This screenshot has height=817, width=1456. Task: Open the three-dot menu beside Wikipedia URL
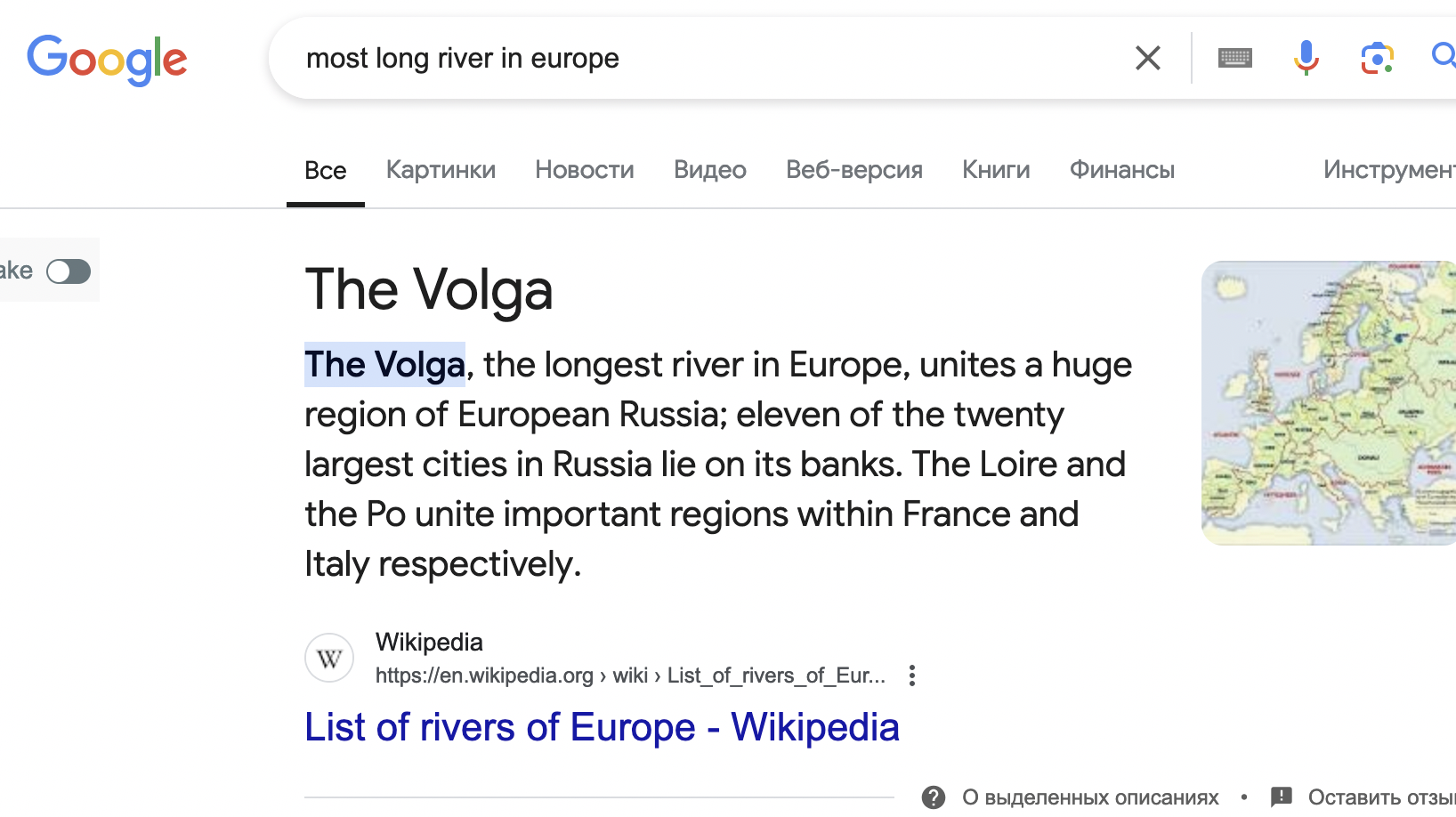pos(912,675)
